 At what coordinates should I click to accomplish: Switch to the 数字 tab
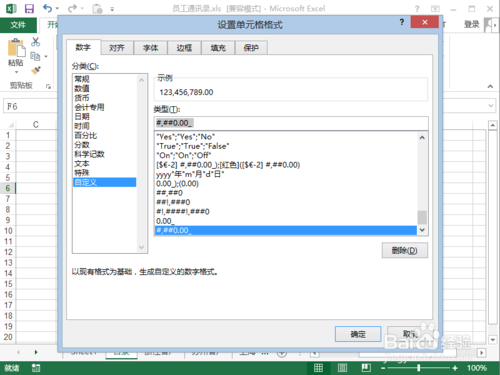(83, 47)
